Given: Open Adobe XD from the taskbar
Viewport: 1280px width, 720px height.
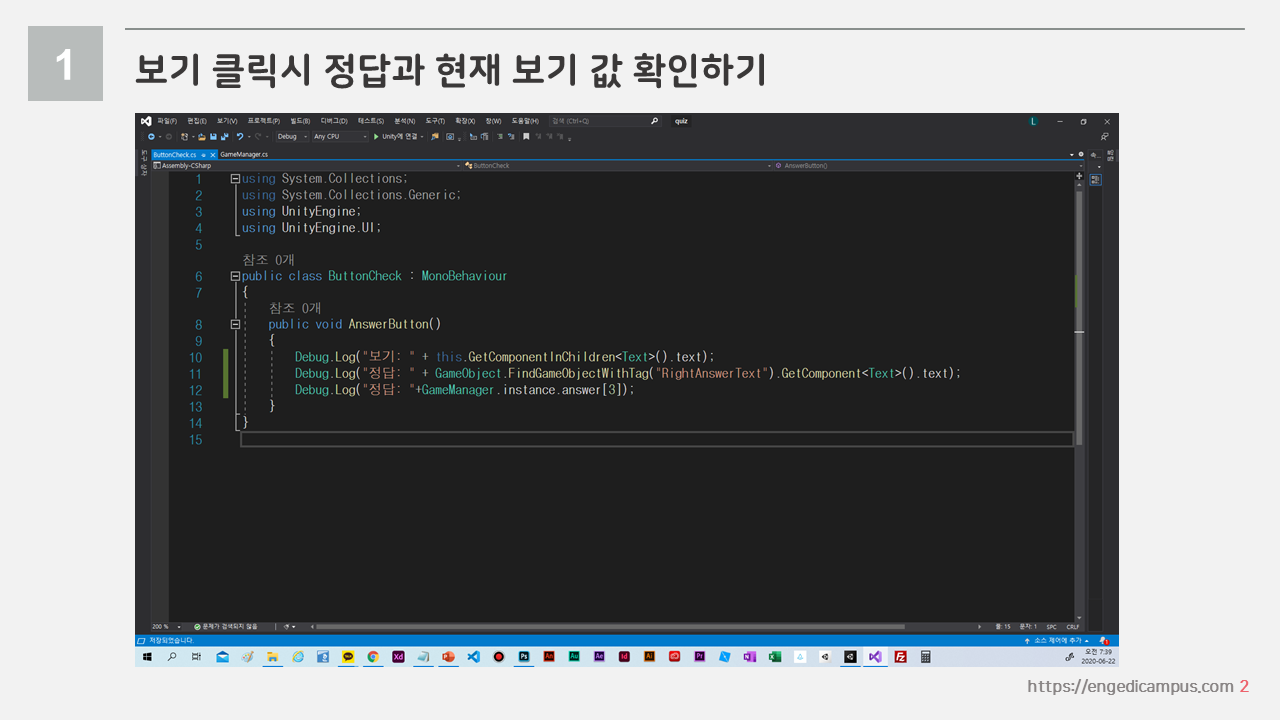Looking at the screenshot, I should pyautogui.click(x=398, y=657).
